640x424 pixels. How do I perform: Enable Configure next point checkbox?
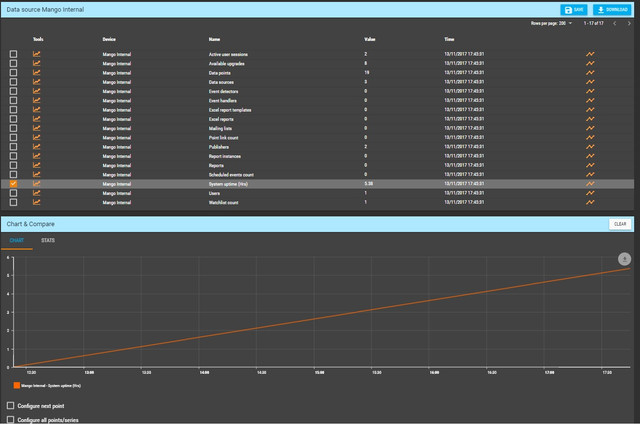pos(11,406)
